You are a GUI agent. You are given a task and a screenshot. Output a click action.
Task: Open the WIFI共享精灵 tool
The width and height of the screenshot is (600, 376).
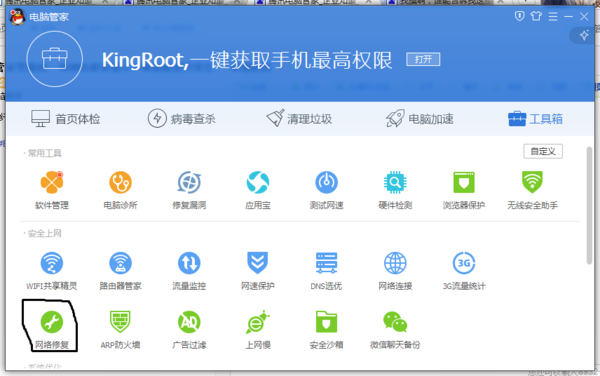[52, 271]
